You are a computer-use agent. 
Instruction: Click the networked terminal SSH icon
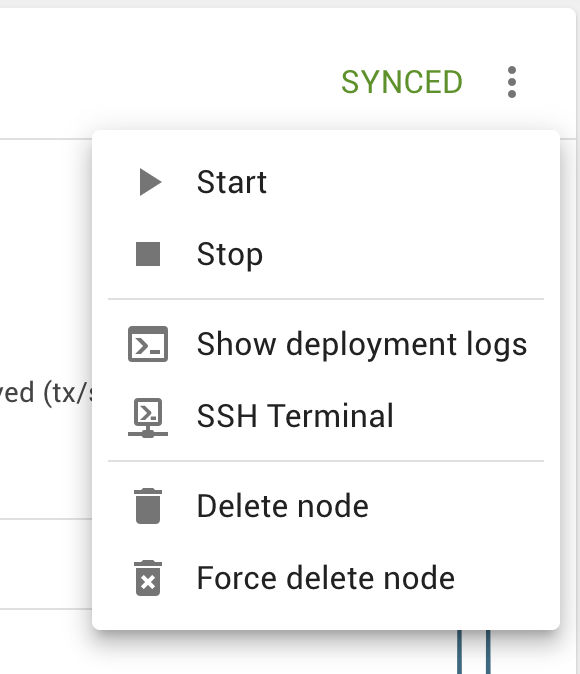(x=148, y=418)
